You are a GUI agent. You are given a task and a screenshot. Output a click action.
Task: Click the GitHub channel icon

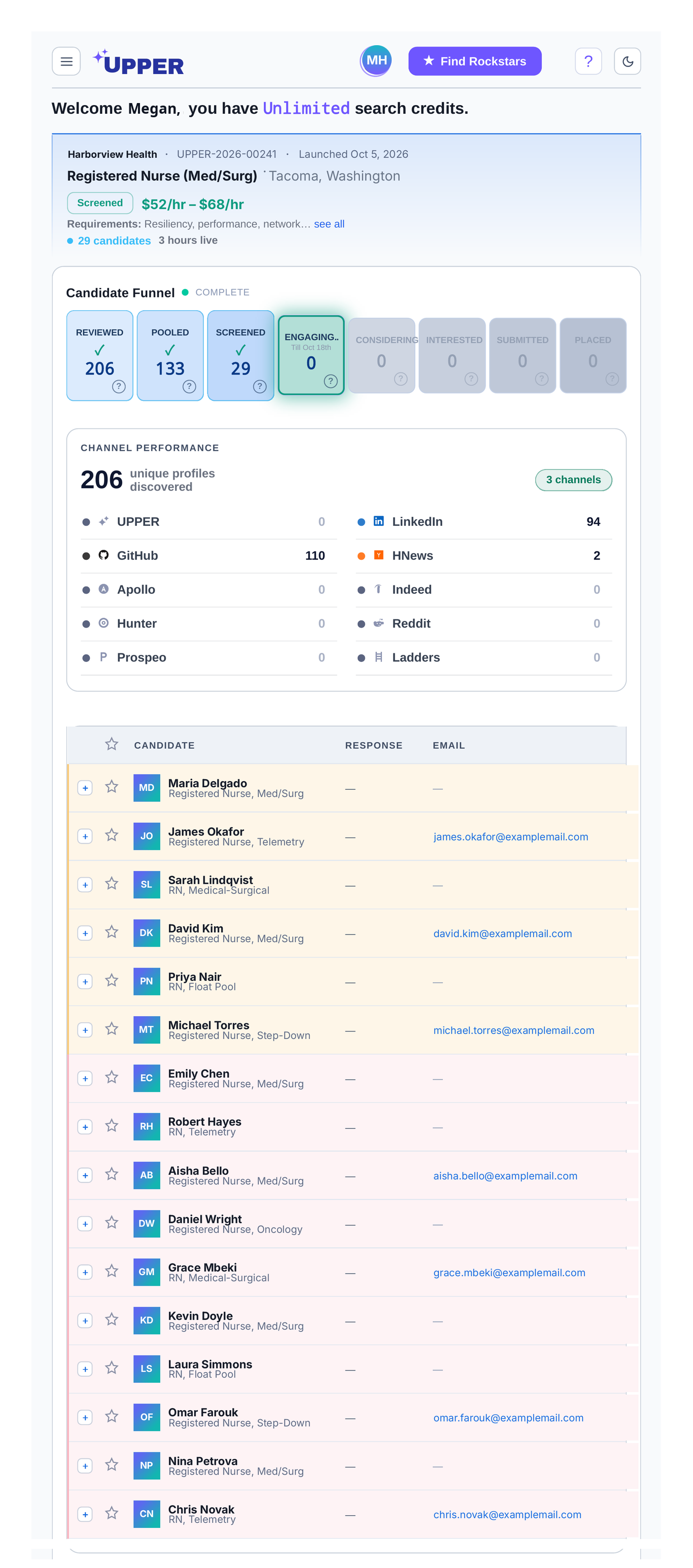click(x=103, y=555)
